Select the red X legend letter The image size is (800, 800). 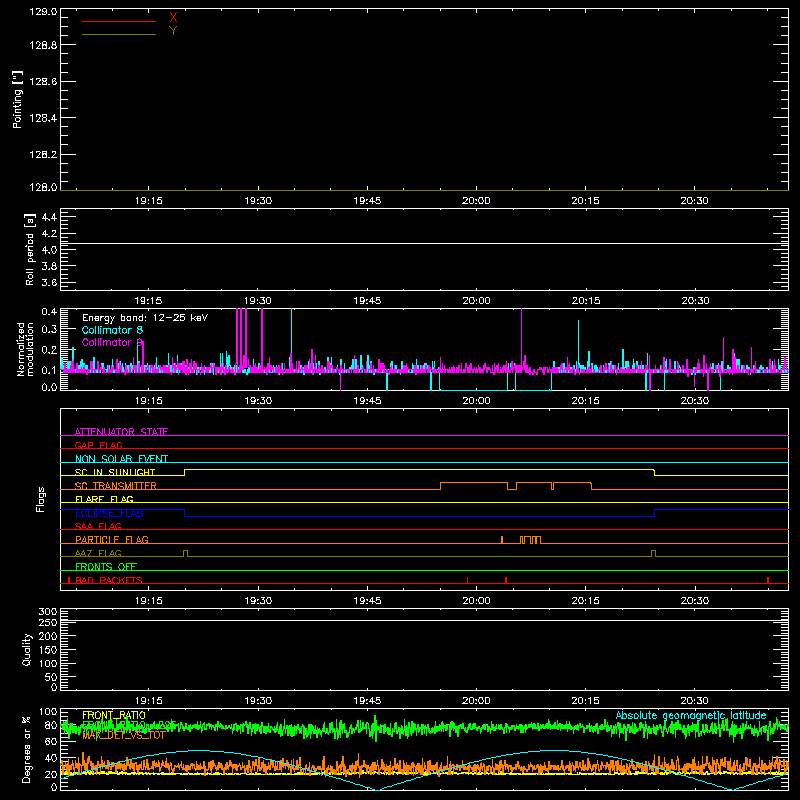point(173,18)
